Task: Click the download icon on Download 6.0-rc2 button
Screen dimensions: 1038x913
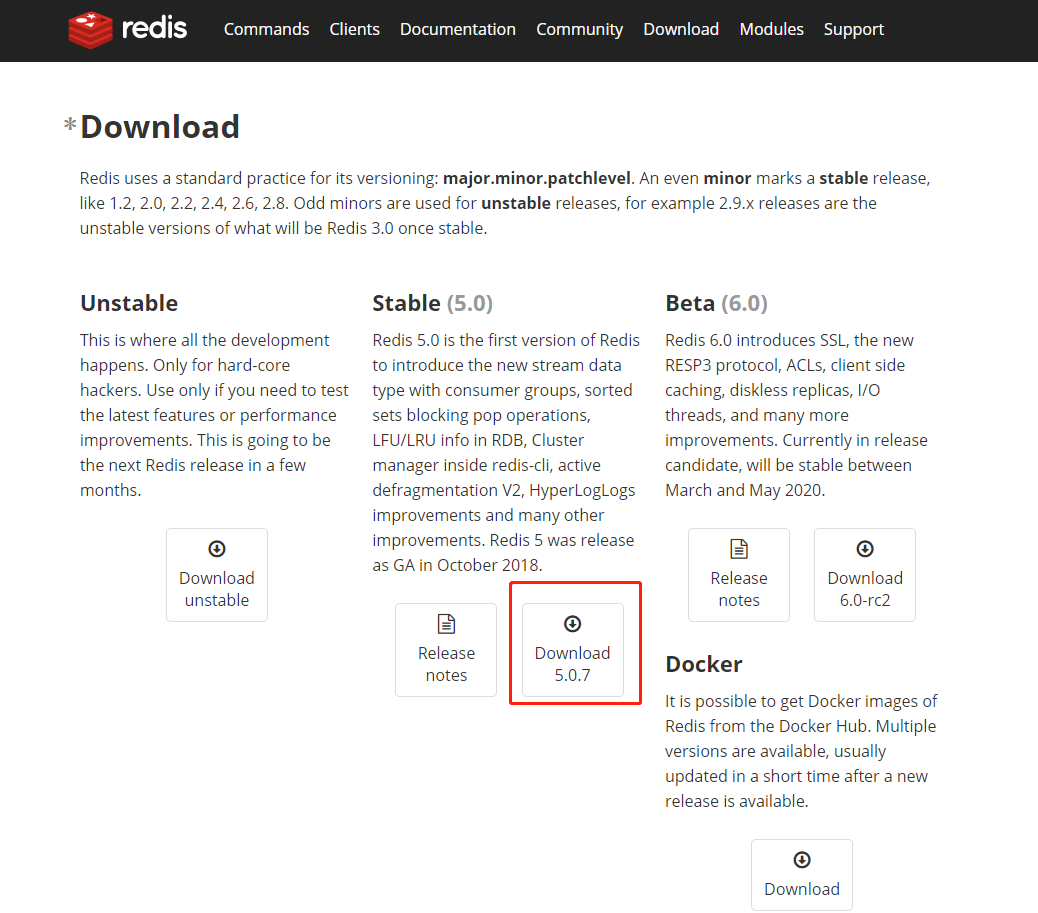Action: (864, 548)
